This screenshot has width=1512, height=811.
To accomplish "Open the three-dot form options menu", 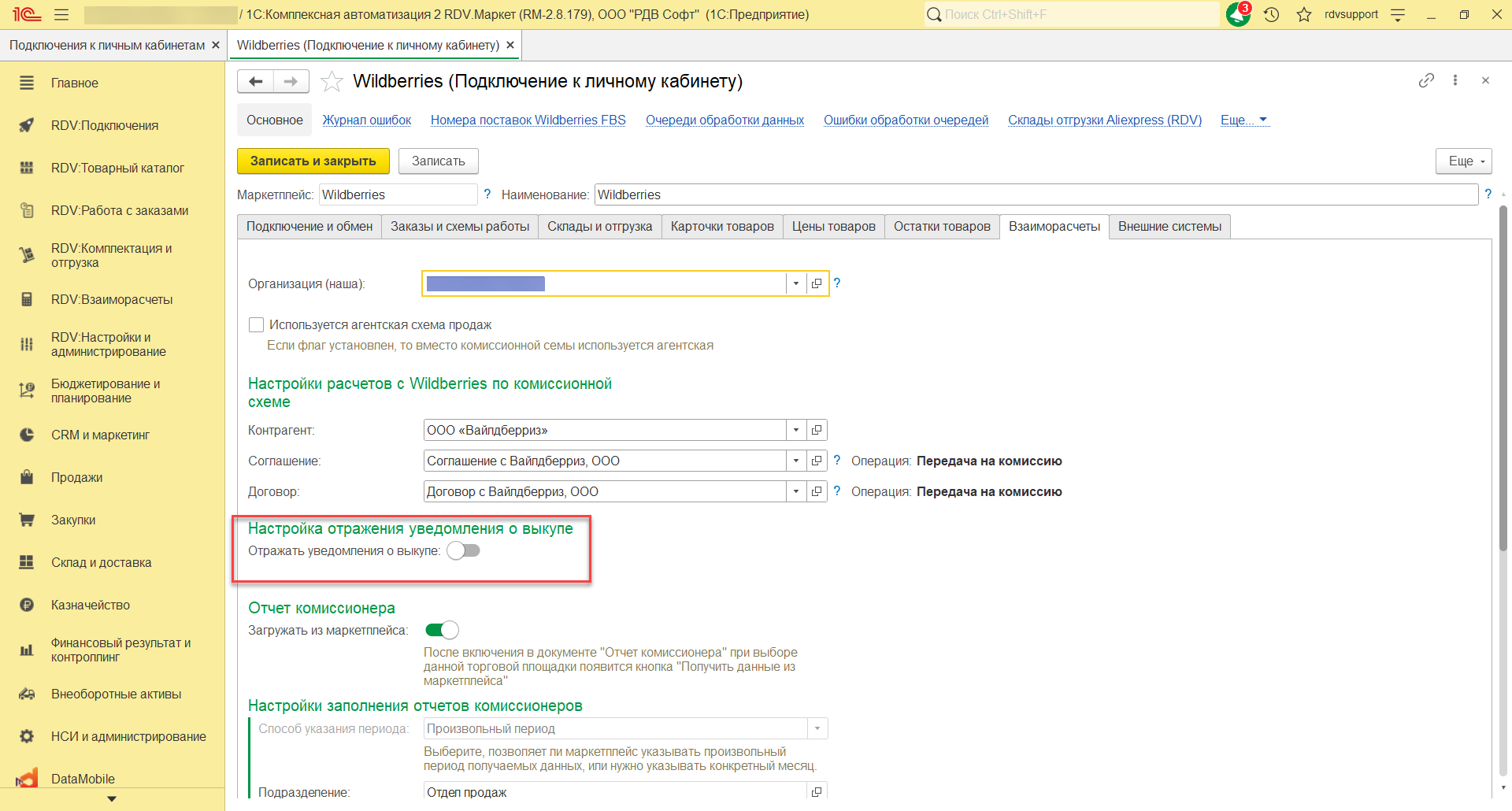I will click(1455, 80).
